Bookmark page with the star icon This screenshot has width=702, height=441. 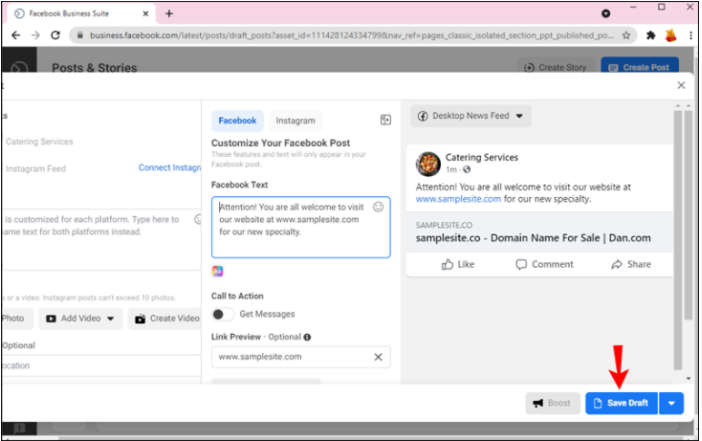point(626,35)
